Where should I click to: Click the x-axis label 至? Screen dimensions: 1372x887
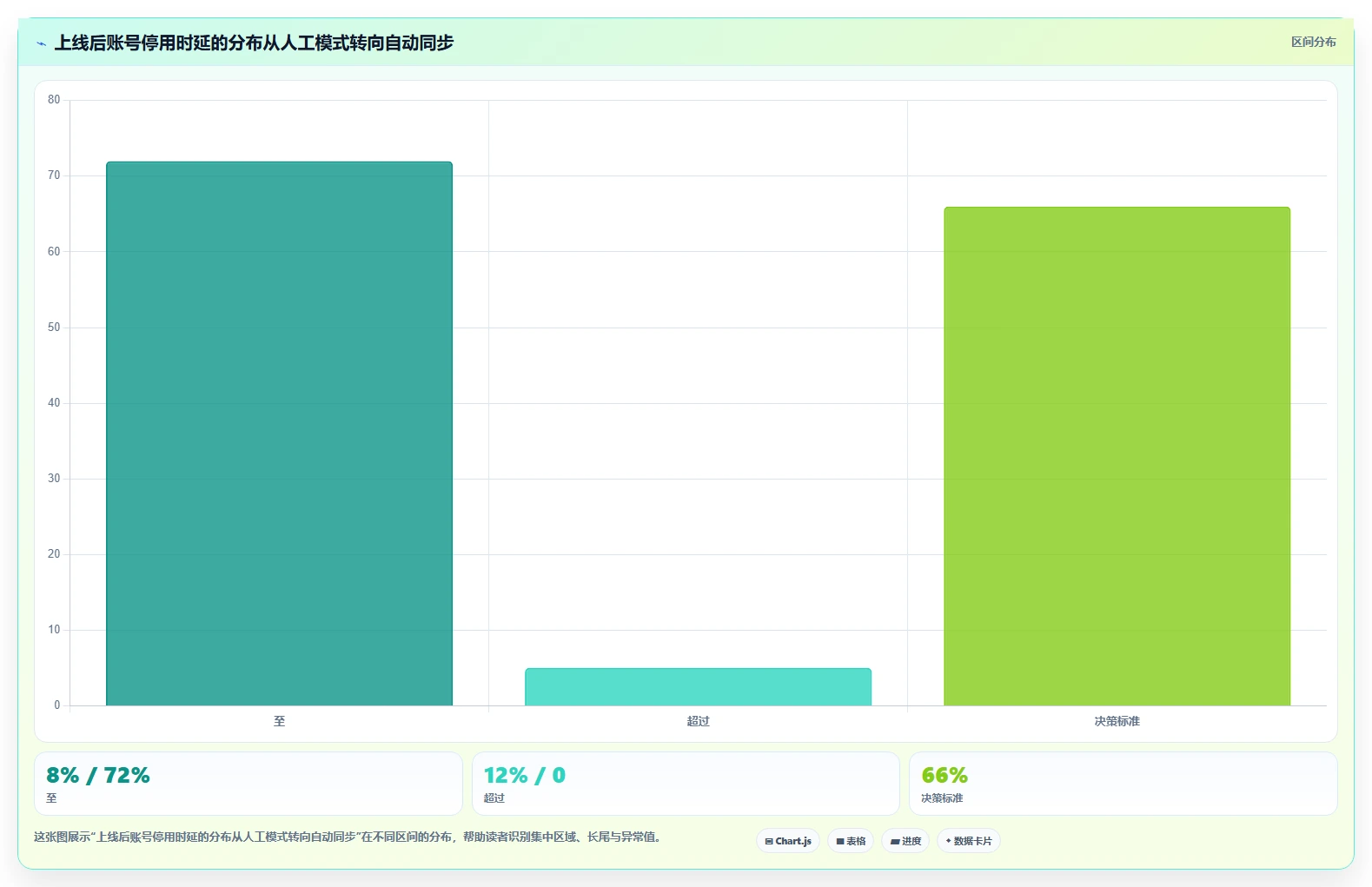[x=279, y=721]
